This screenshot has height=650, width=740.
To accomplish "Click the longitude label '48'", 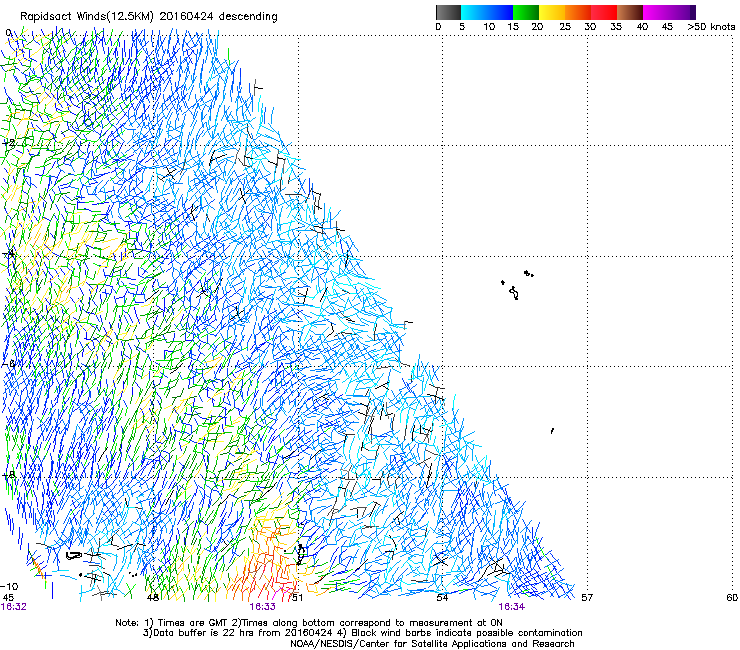I will [152, 598].
